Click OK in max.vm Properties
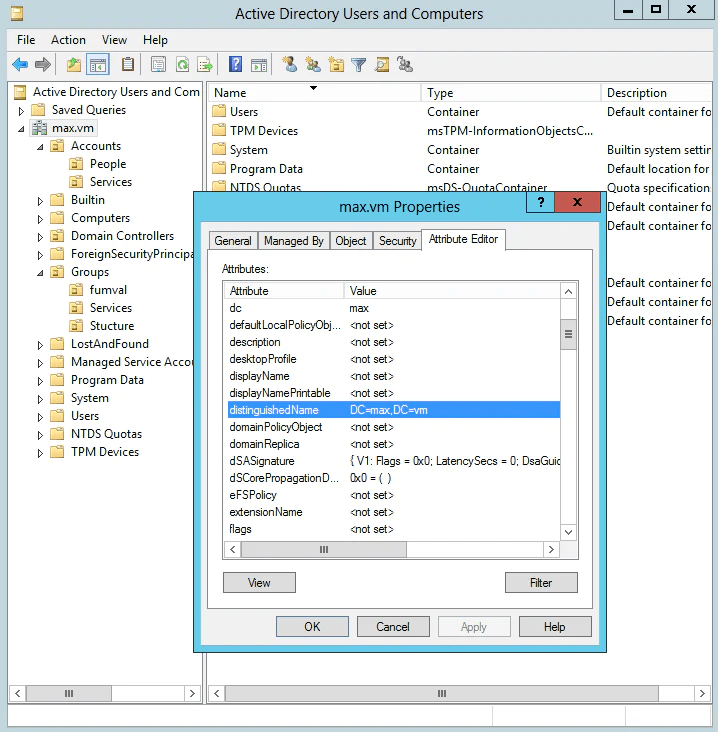Image resolution: width=718 pixels, height=732 pixels. (x=312, y=626)
